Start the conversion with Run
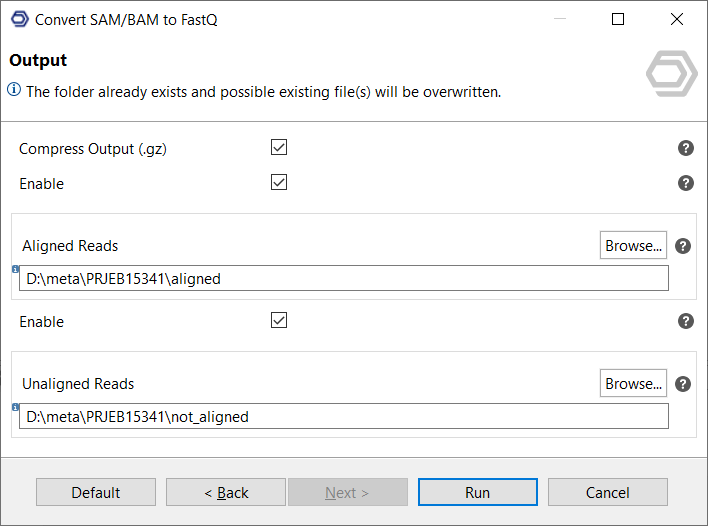708x526 pixels. 477,492
